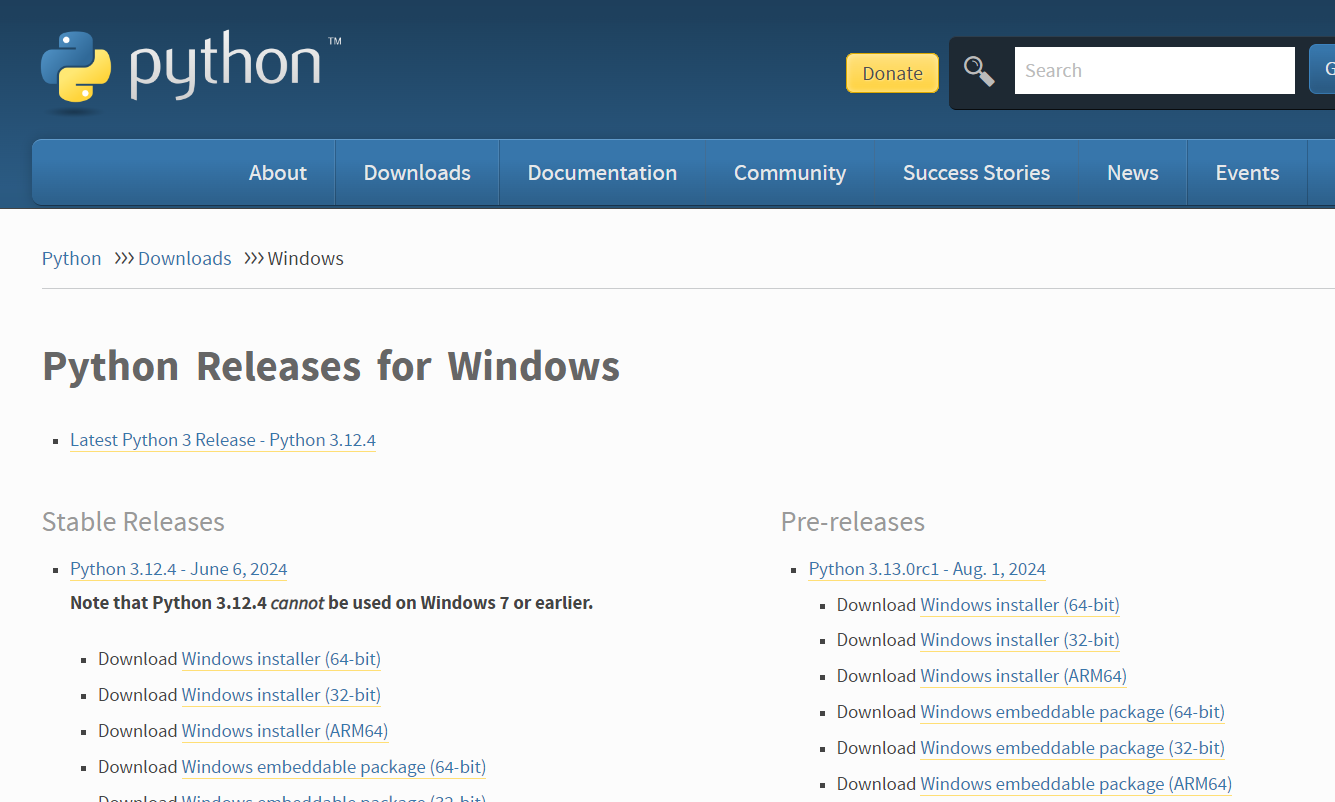Download stable Windows installer (64-bit)
Screen dimensions: 1335x802
point(281,659)
